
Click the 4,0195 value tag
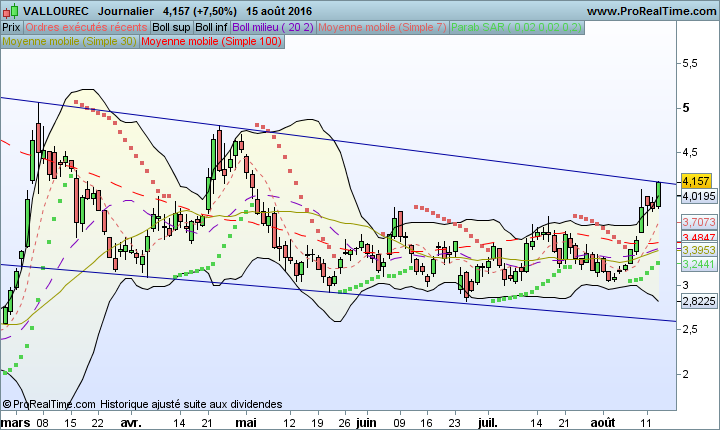coord(698,196)
